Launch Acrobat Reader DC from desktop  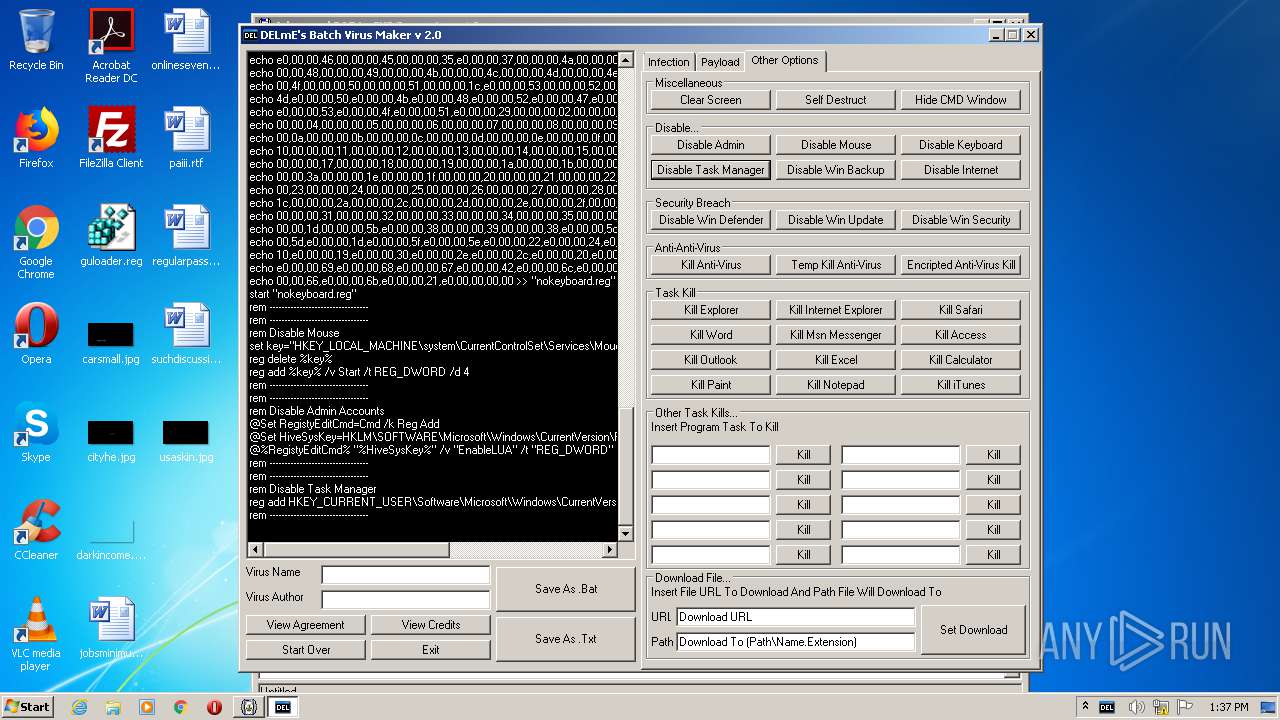(x=111, y=46)
